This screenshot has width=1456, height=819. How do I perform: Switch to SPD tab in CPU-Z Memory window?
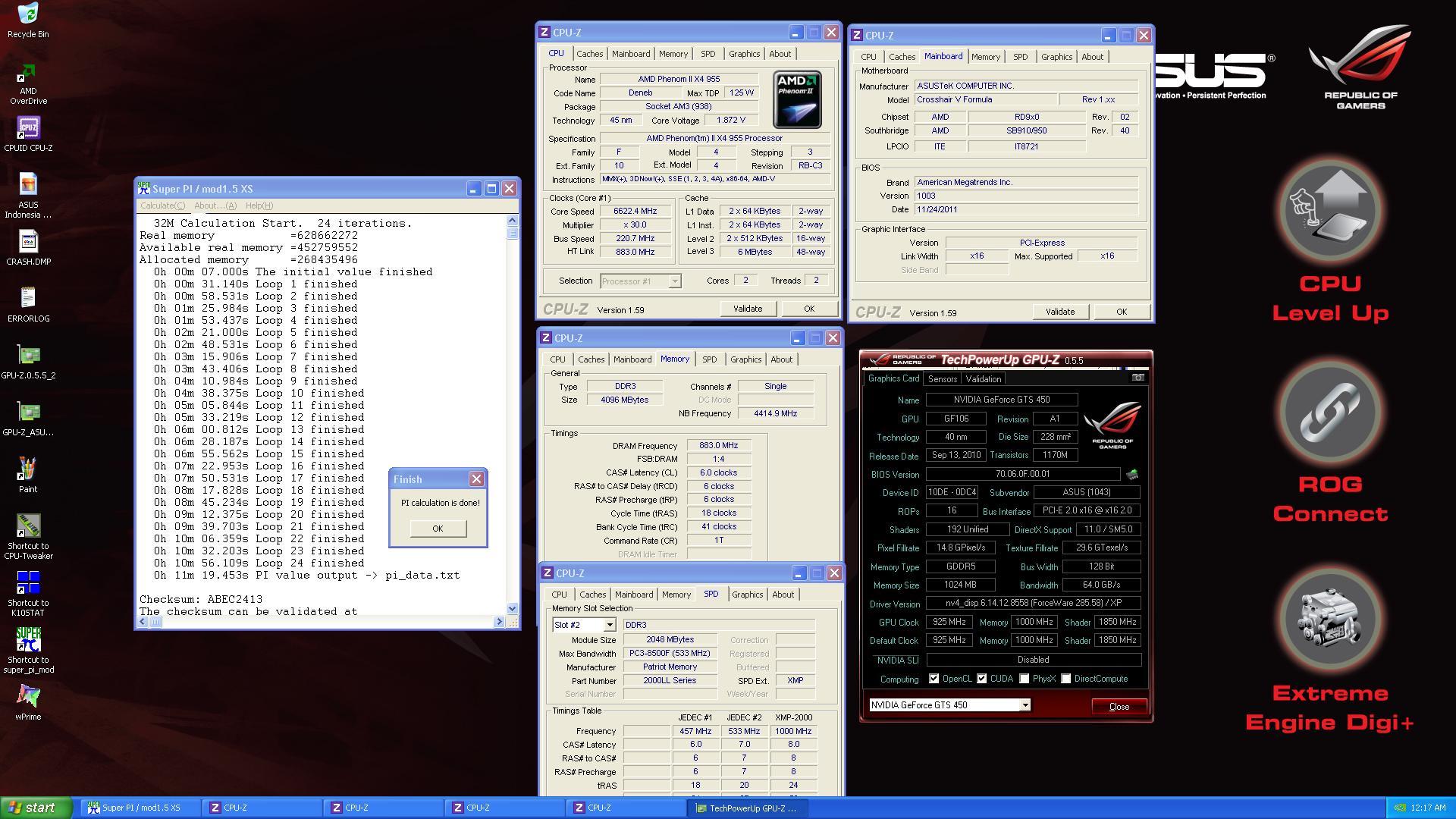click(x=709, y=359)
